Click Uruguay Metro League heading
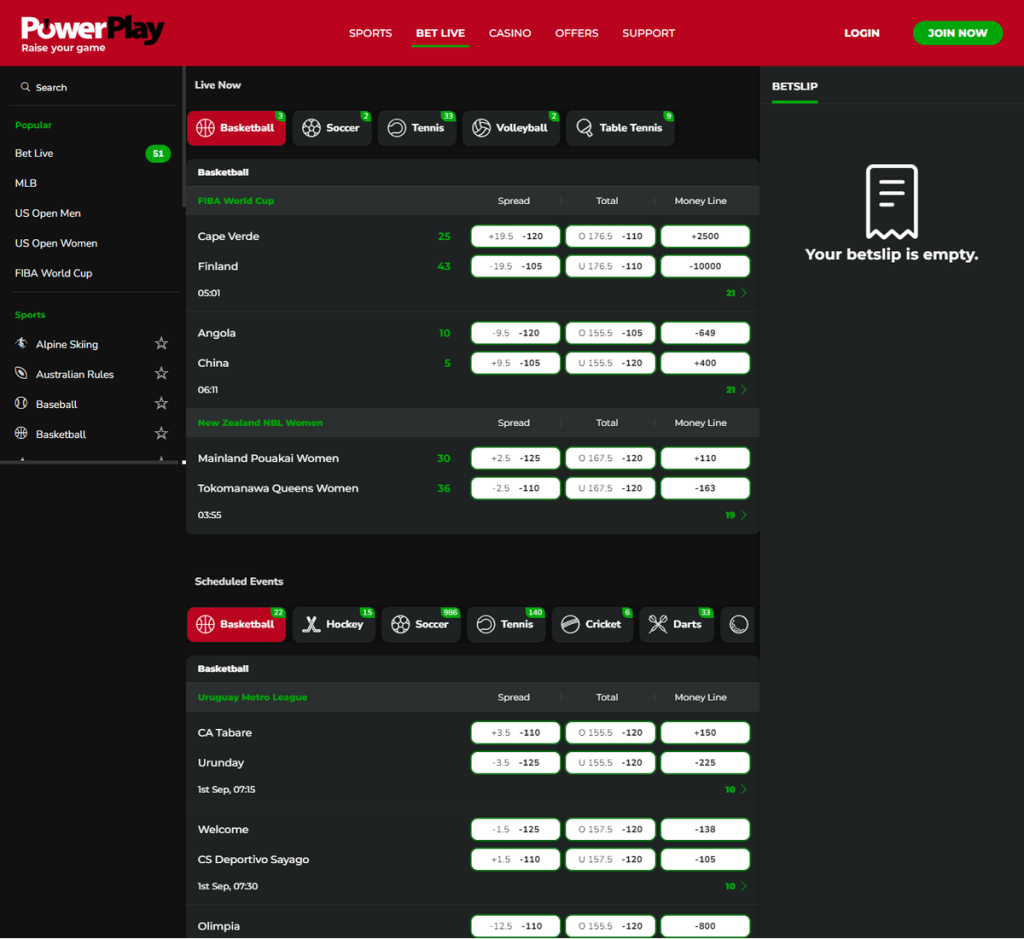Image resolution: width=1024 pixels, height=939 pixels. [x=252, y=697]
